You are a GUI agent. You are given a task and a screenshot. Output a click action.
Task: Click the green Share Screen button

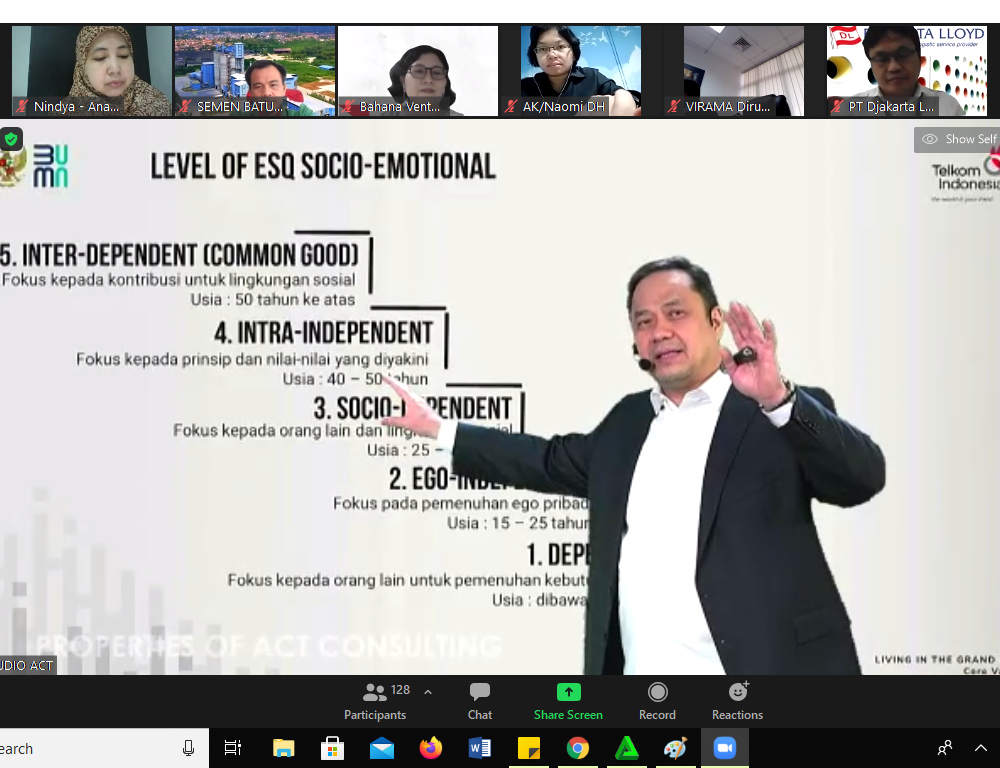(568, 700)
